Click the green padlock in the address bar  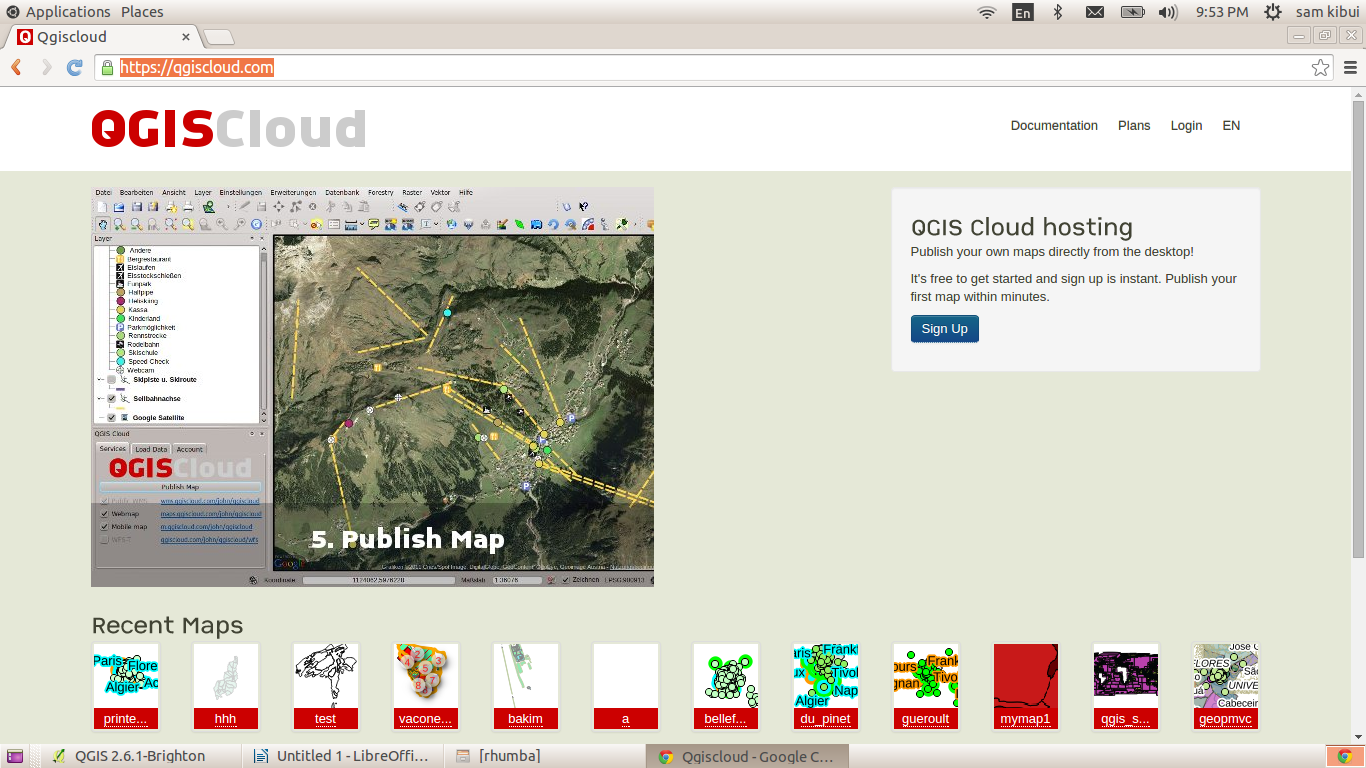(108, 67)
